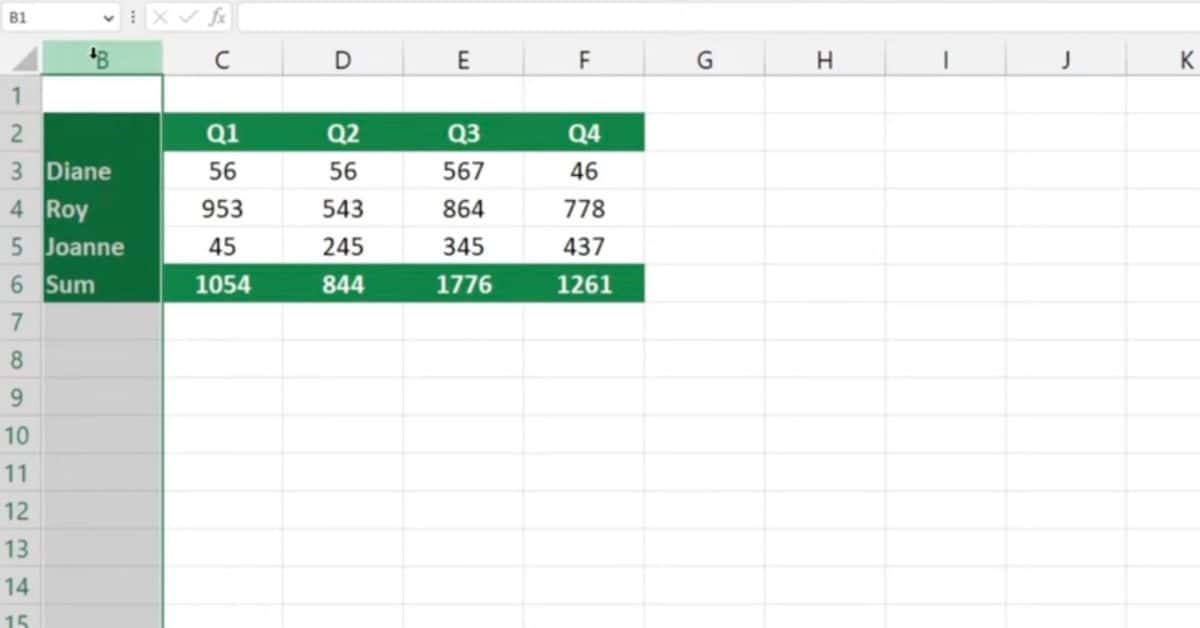Click the Insert Function fx icon
Image resolution: width=1200 pixels, height=628 pixels.
216,16
